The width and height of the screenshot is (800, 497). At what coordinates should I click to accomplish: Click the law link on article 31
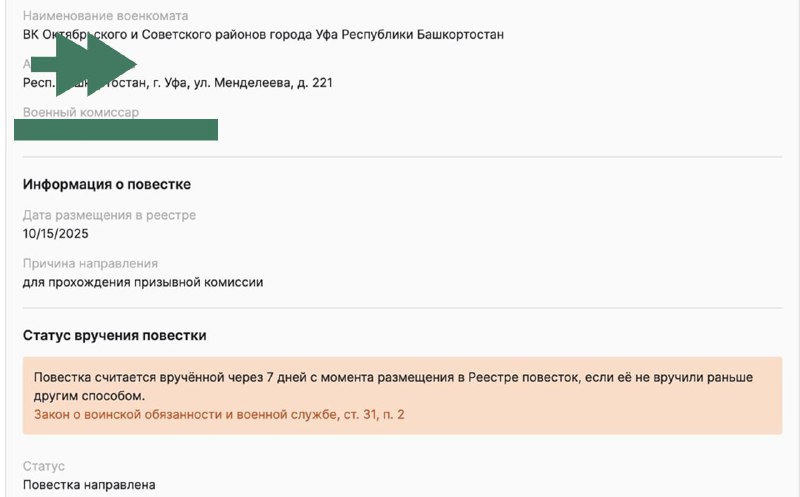pos(219,414)
